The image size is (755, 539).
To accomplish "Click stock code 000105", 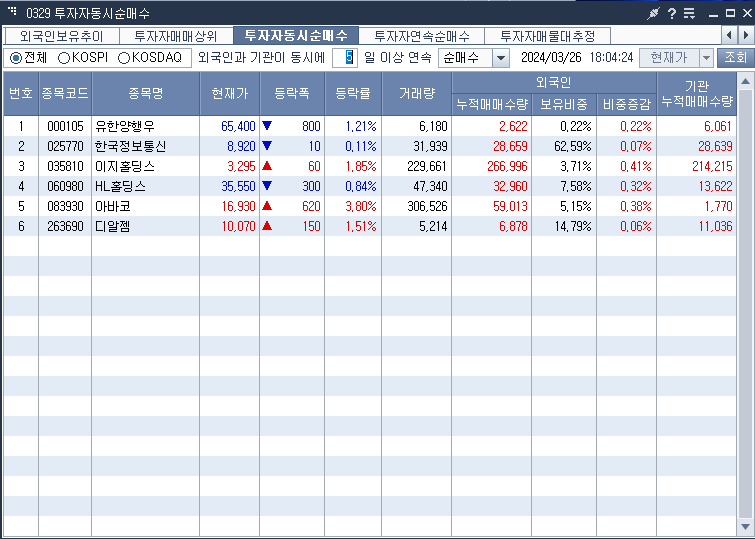I will coord(65,127).
